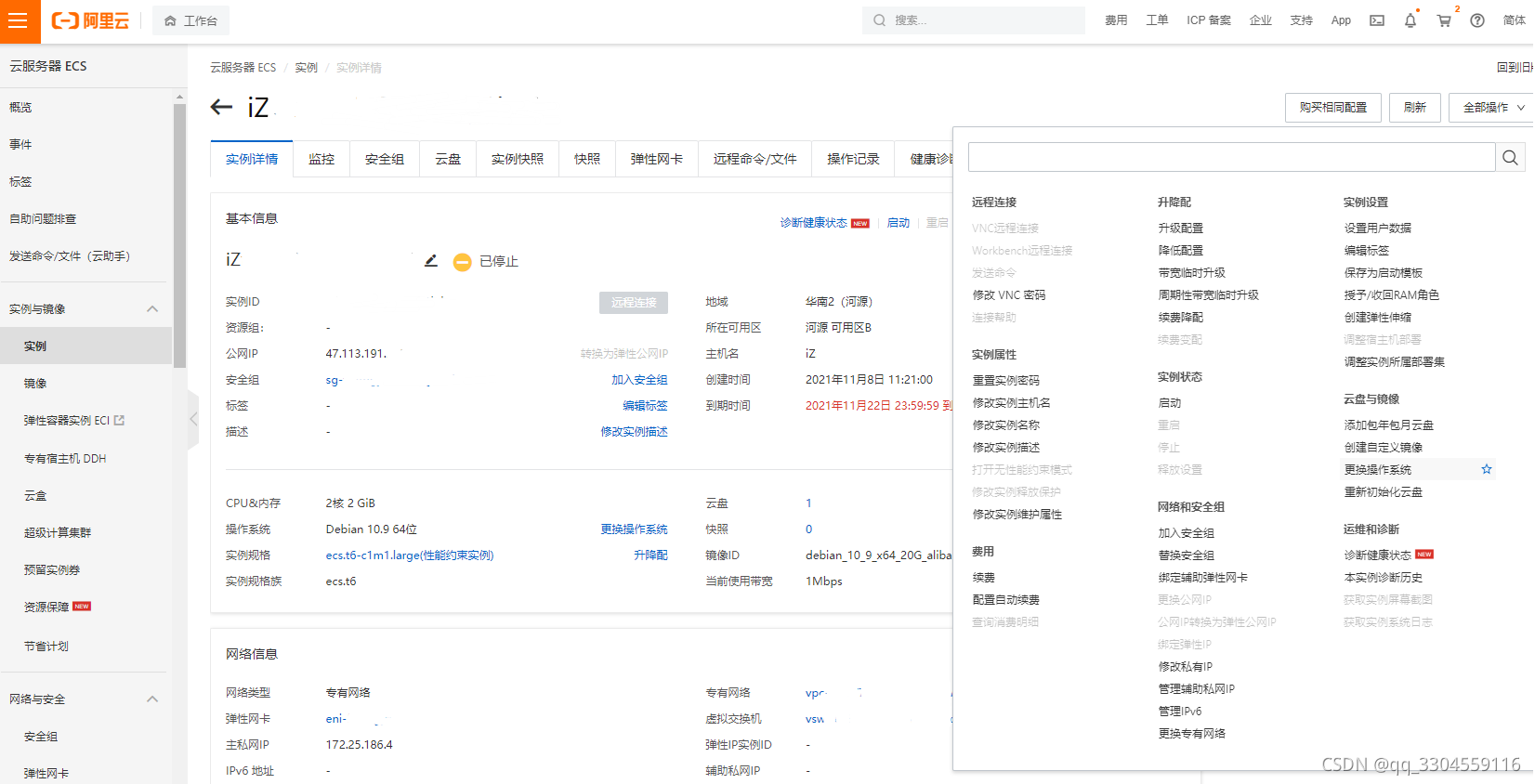Viewport: 1535px width, 784px height.
Task: Switch to the 操作记录 tab
Action: [853, 159]
